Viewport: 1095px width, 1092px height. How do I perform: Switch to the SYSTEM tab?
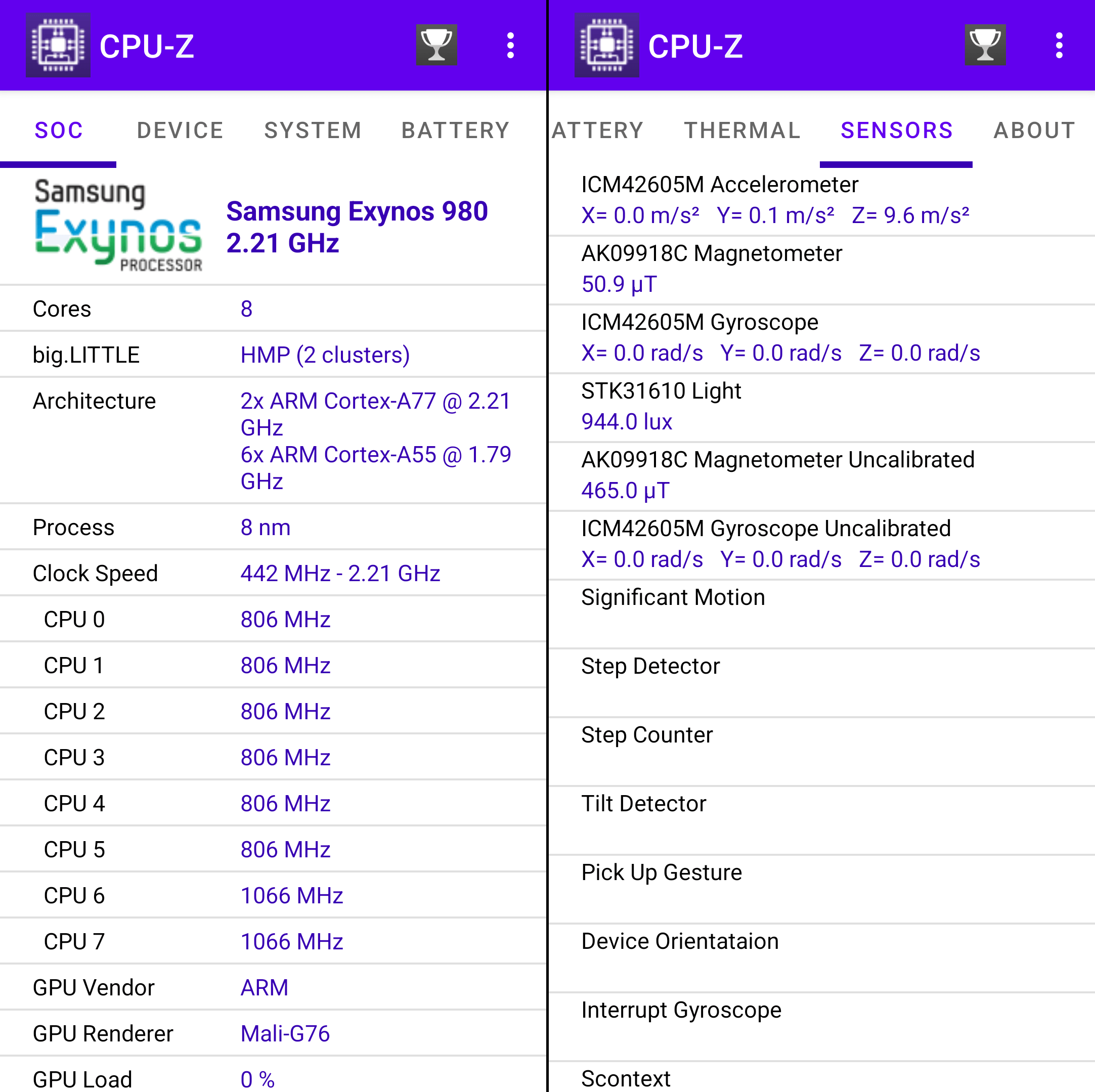tap(313, 130)
